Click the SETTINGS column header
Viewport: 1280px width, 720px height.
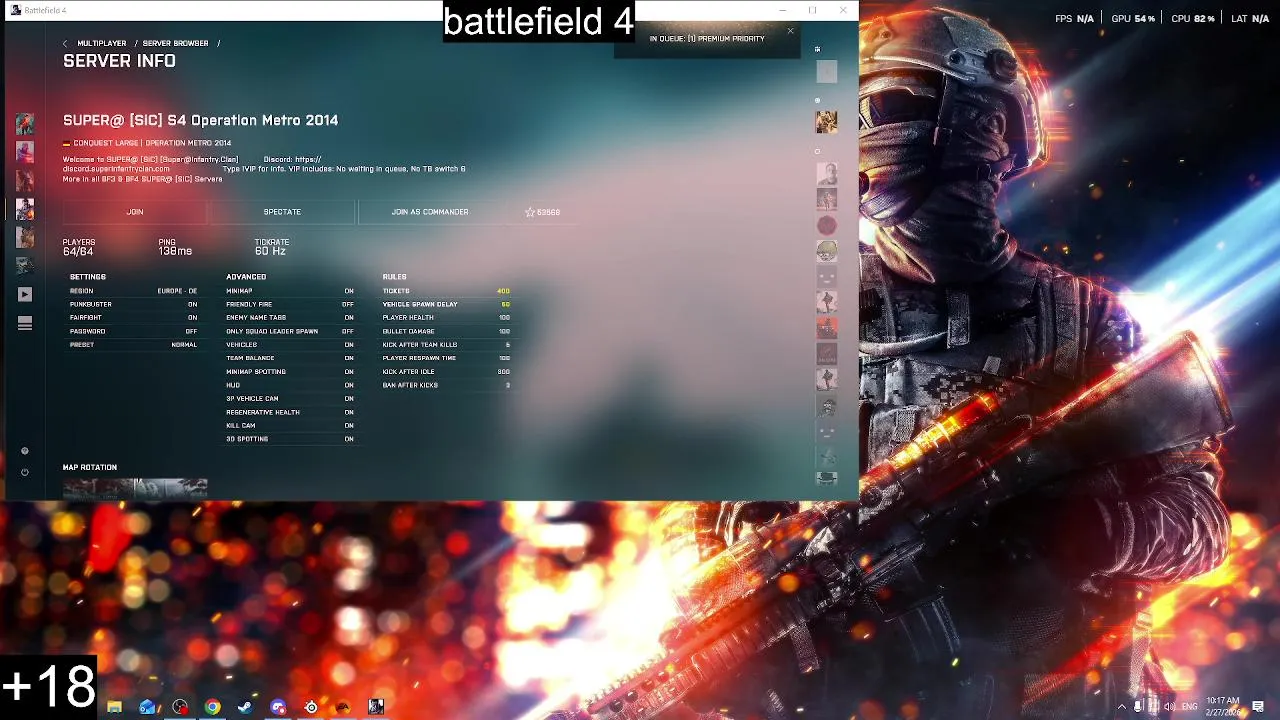click(x=88, y=277)
